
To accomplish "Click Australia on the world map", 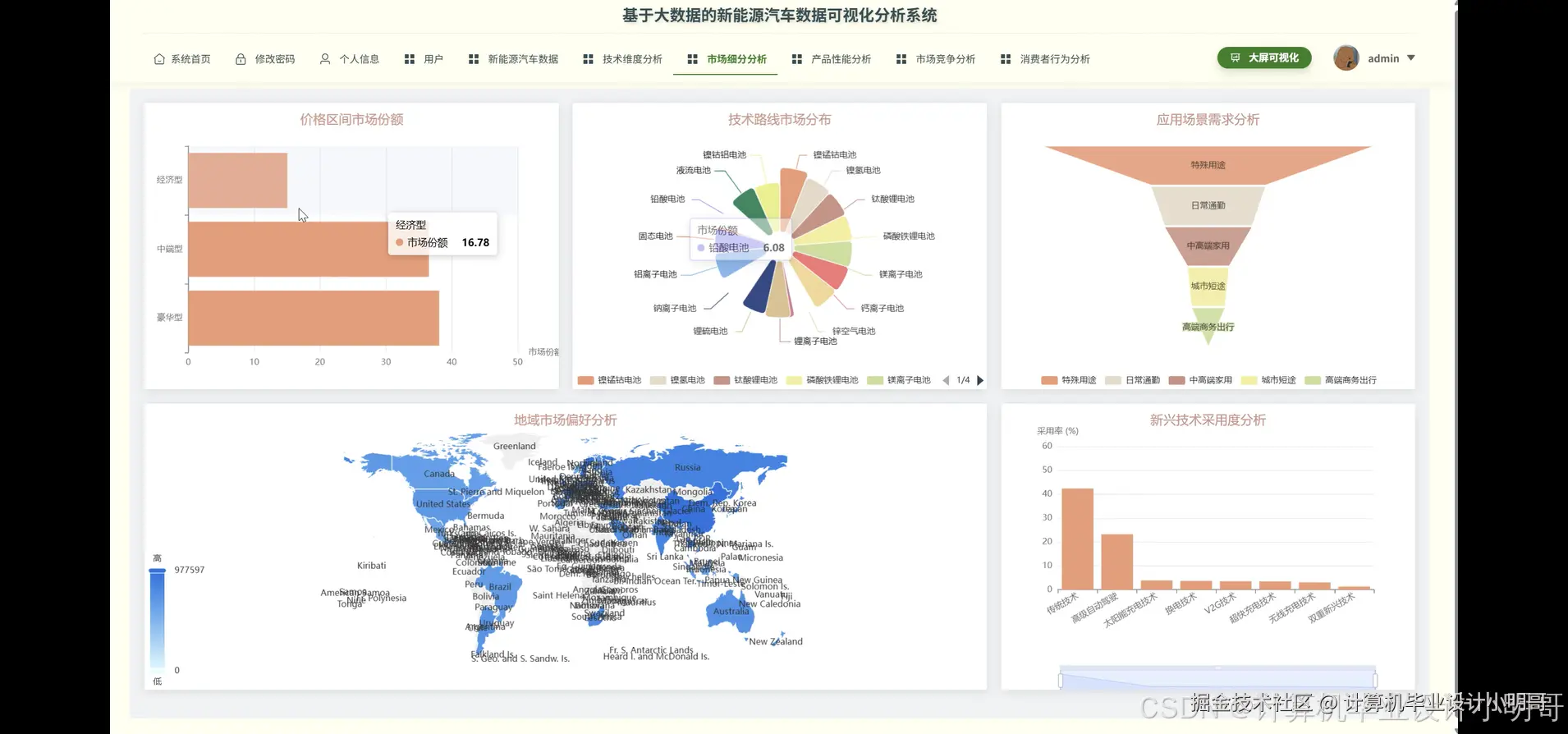I will click(x=731, y=611).
